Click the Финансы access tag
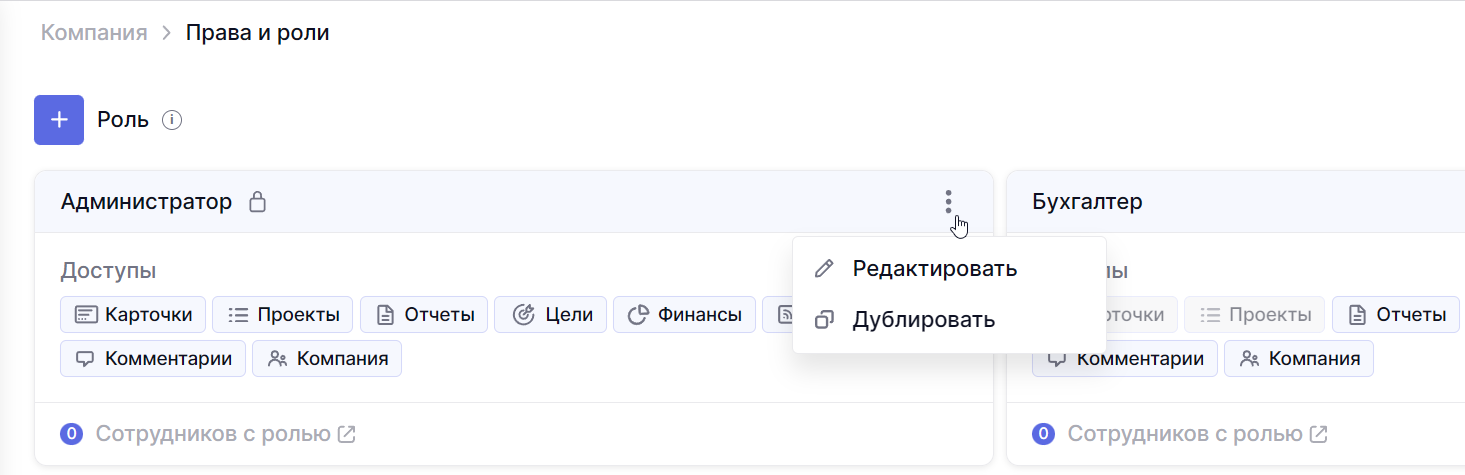The height and width of the screenshot is (475, 1465). [x=684, y=315]
